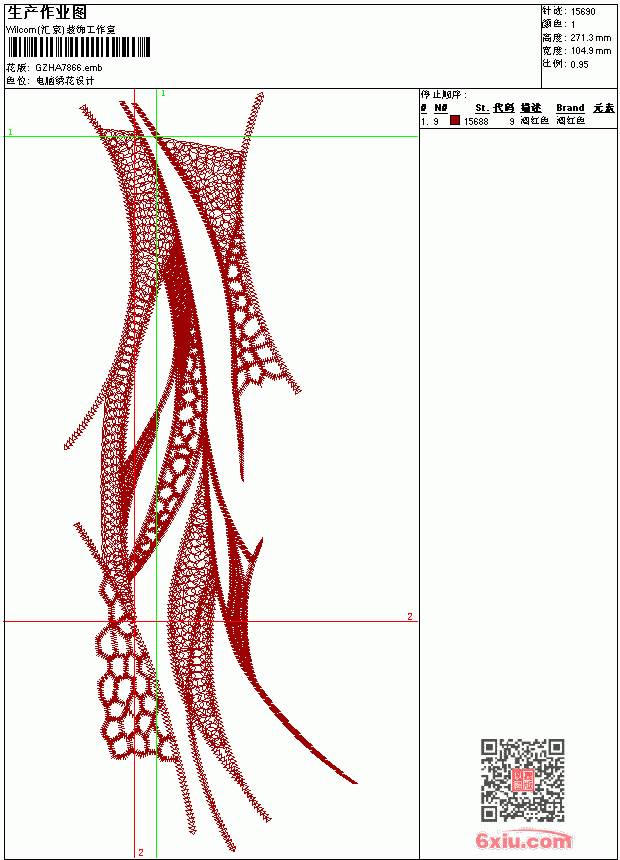Click the red marker 2 at bottom
620x860 pixels.
141,852
